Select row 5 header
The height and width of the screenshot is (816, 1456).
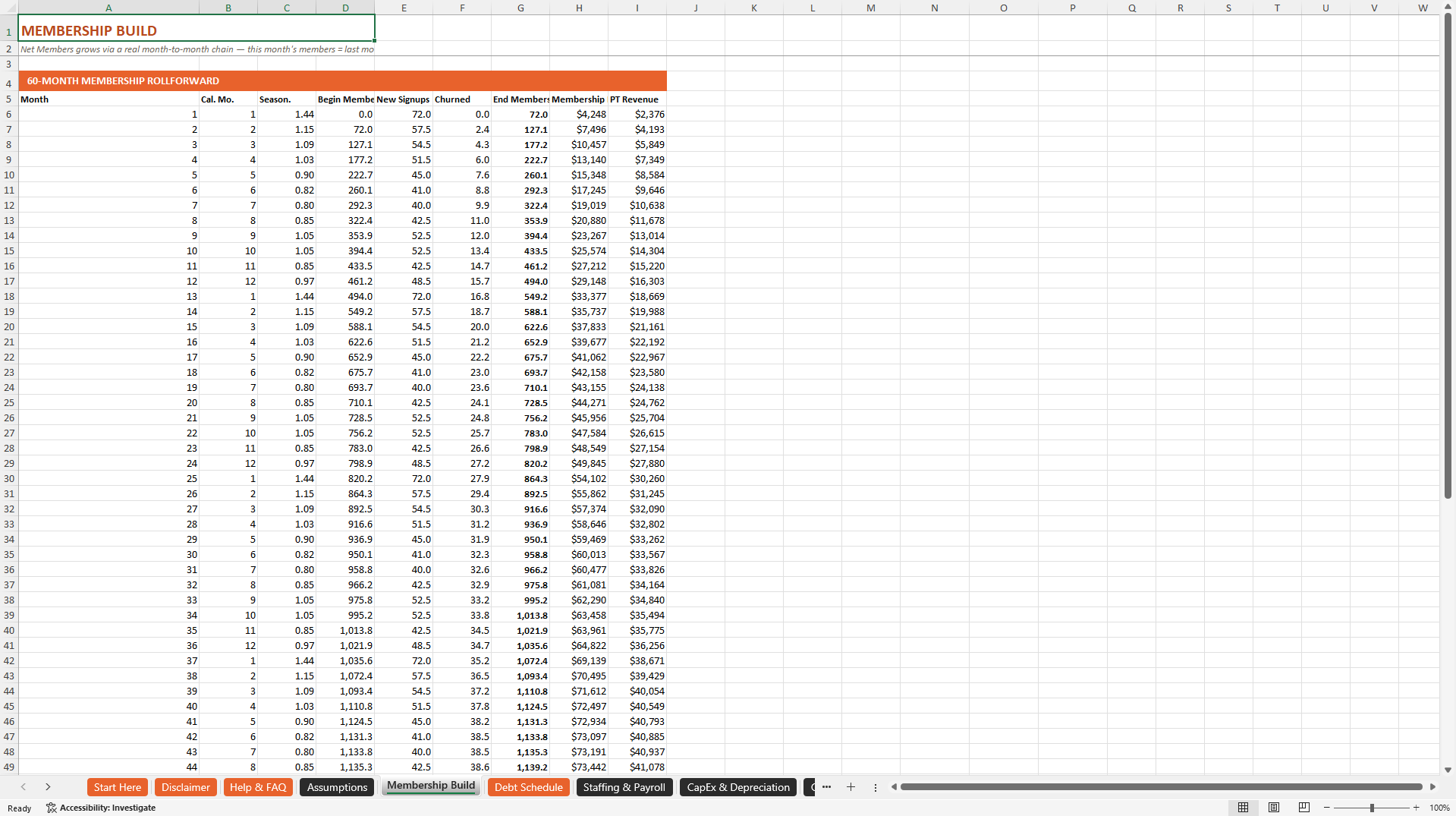pyautogui.click(x=9, y=99)
